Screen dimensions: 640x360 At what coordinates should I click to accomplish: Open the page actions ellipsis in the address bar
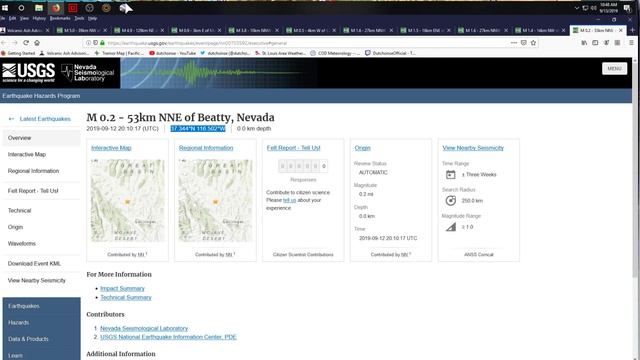tap(513, 42)
